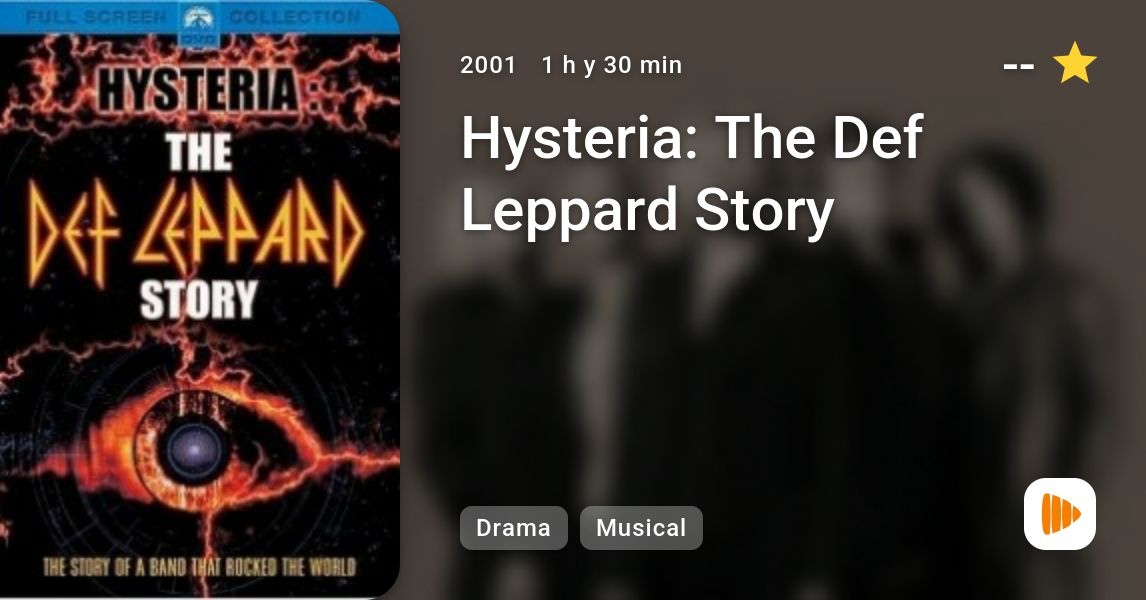Image resolution: width=1146 pixels, height=600 pixels.
Task: Click the yellow star rating icon
Action: 1074,63
